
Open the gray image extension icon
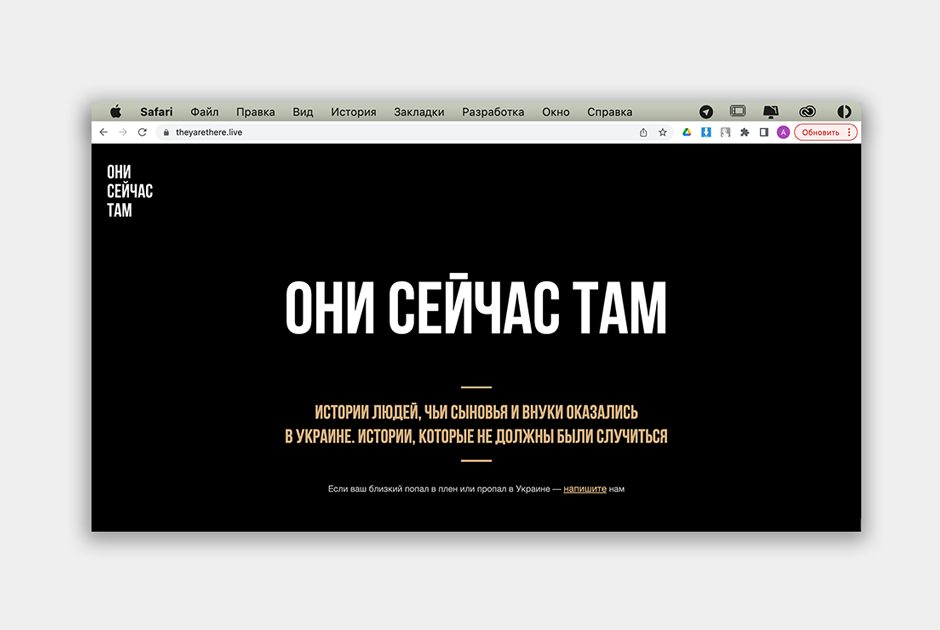coord(725,132)
